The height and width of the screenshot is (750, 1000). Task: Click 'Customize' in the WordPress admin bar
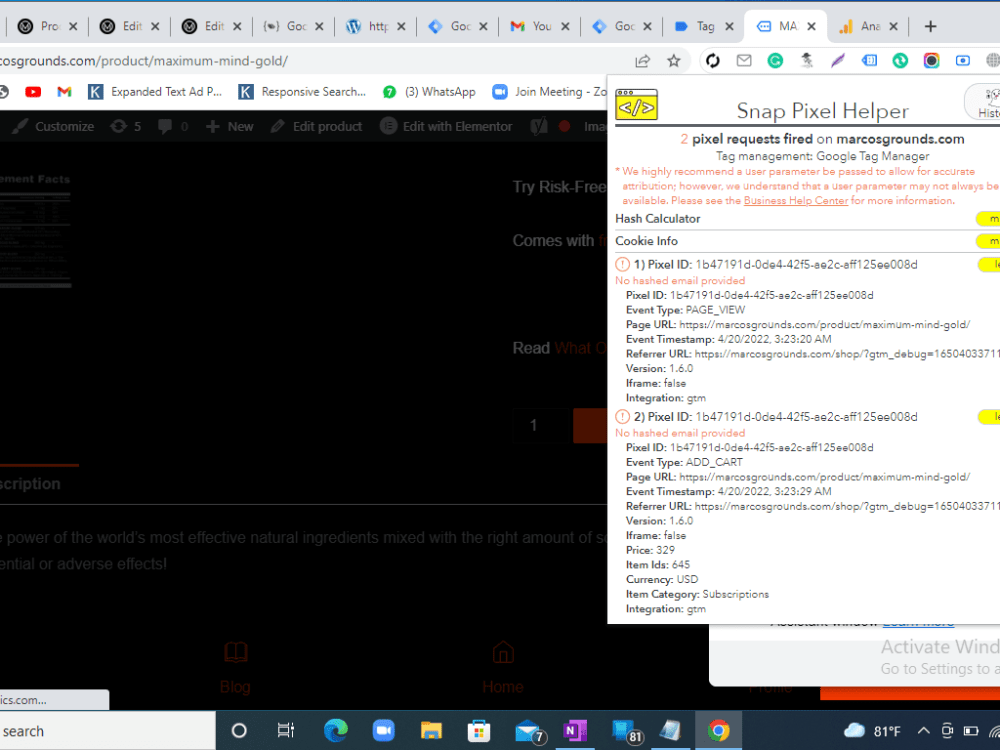(53, 126)
